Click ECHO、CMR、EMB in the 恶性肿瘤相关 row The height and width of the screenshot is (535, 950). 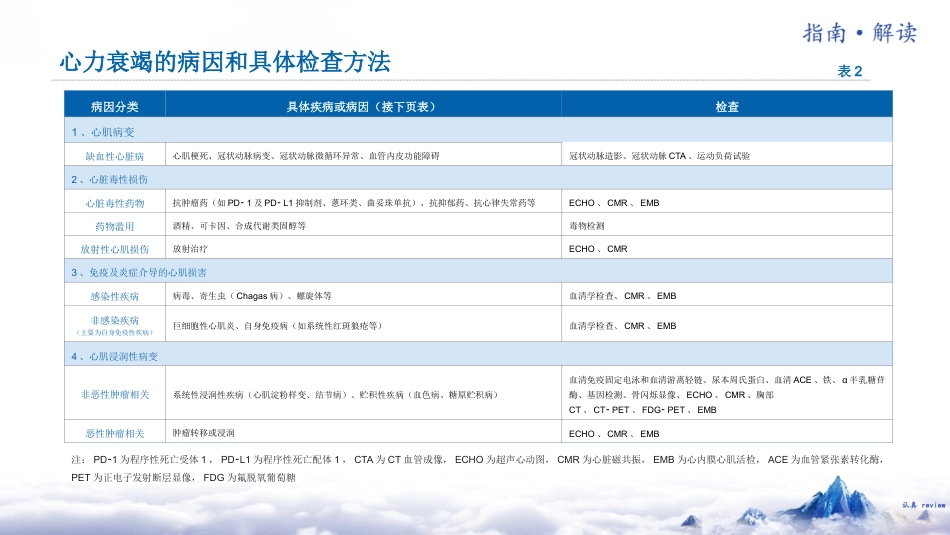[726, 433]
